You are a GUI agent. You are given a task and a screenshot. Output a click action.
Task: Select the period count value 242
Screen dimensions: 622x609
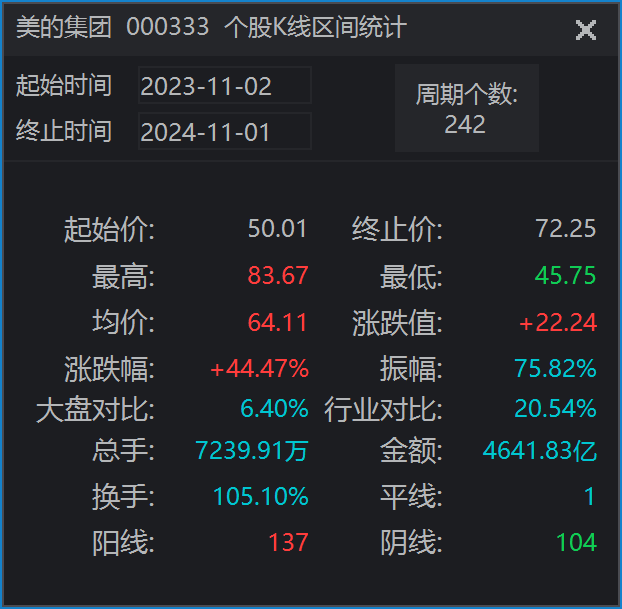coord(465,125)
